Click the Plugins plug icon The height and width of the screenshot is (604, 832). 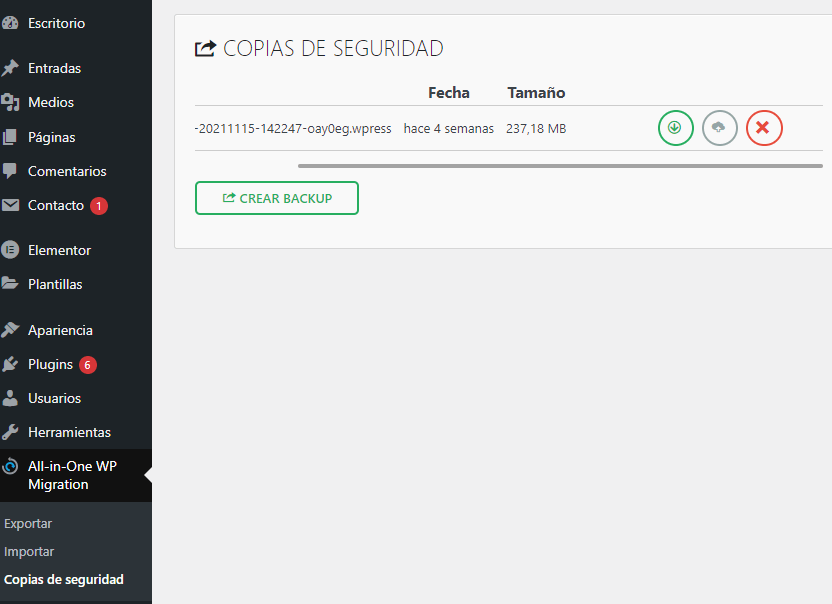pyautogui.click(x=10, y=364)
